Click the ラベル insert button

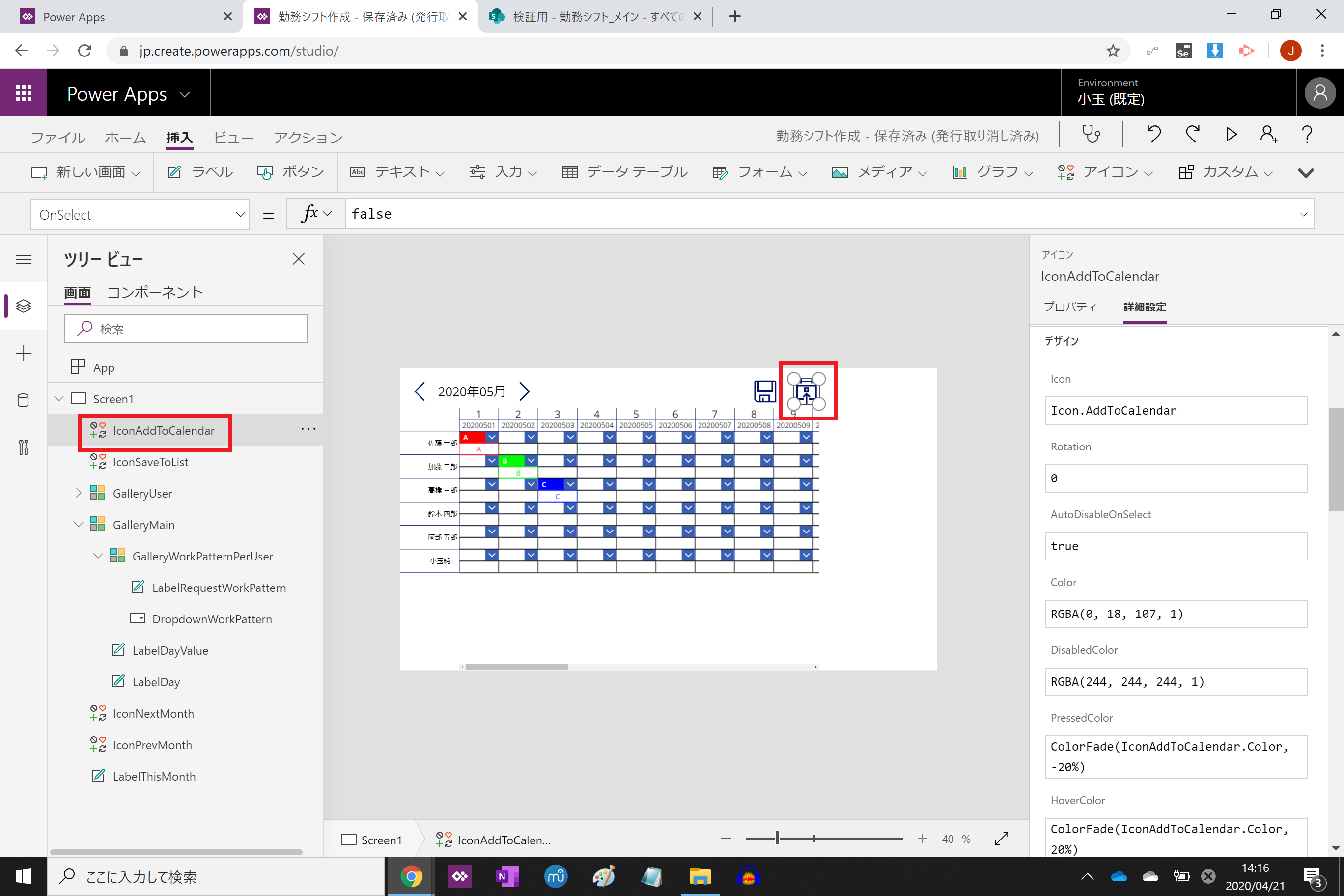coord(200,172)
